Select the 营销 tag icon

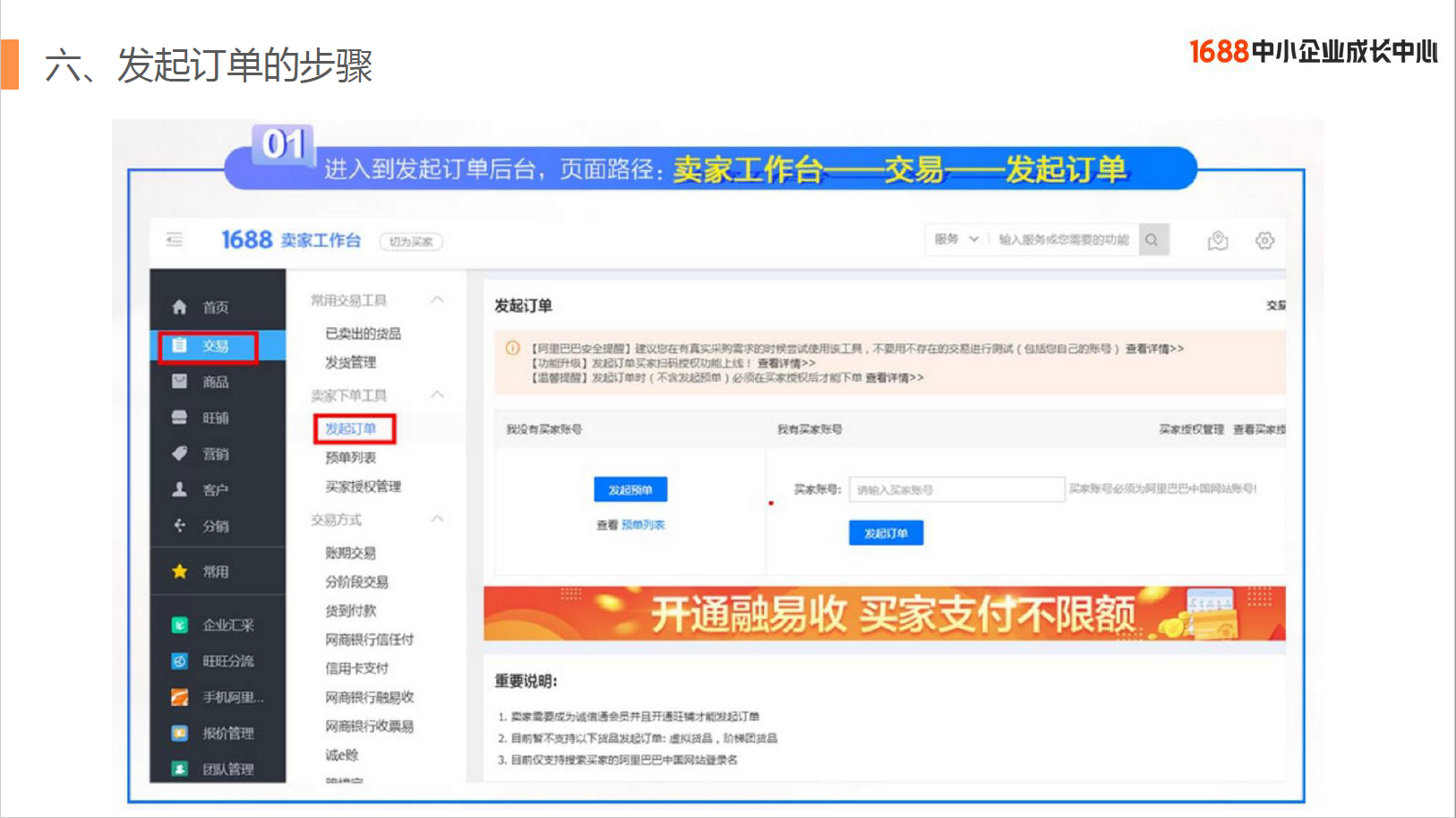(x=180, y=453)
